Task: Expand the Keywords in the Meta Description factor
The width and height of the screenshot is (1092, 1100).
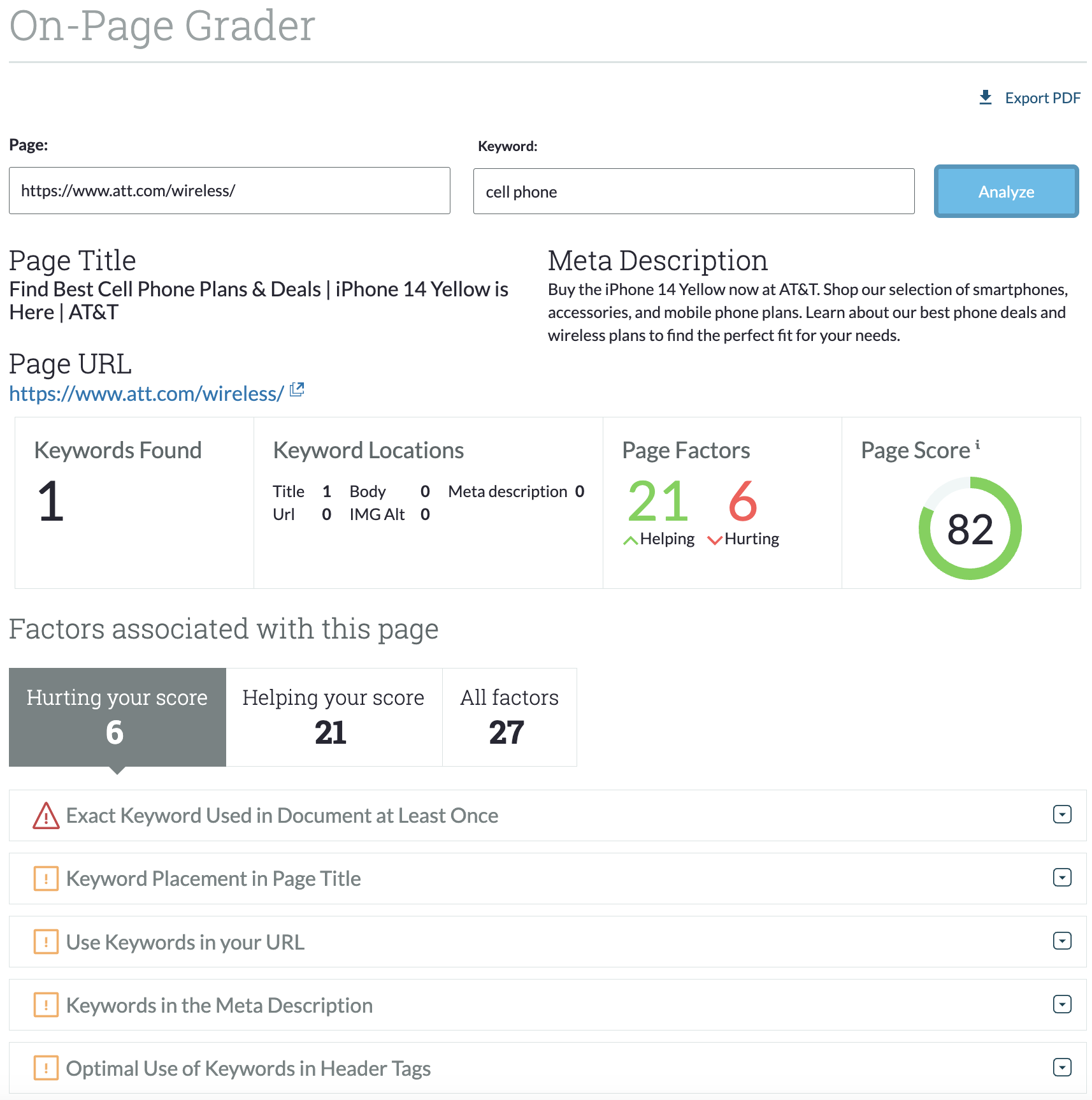Action: tap(1061, 1005)
